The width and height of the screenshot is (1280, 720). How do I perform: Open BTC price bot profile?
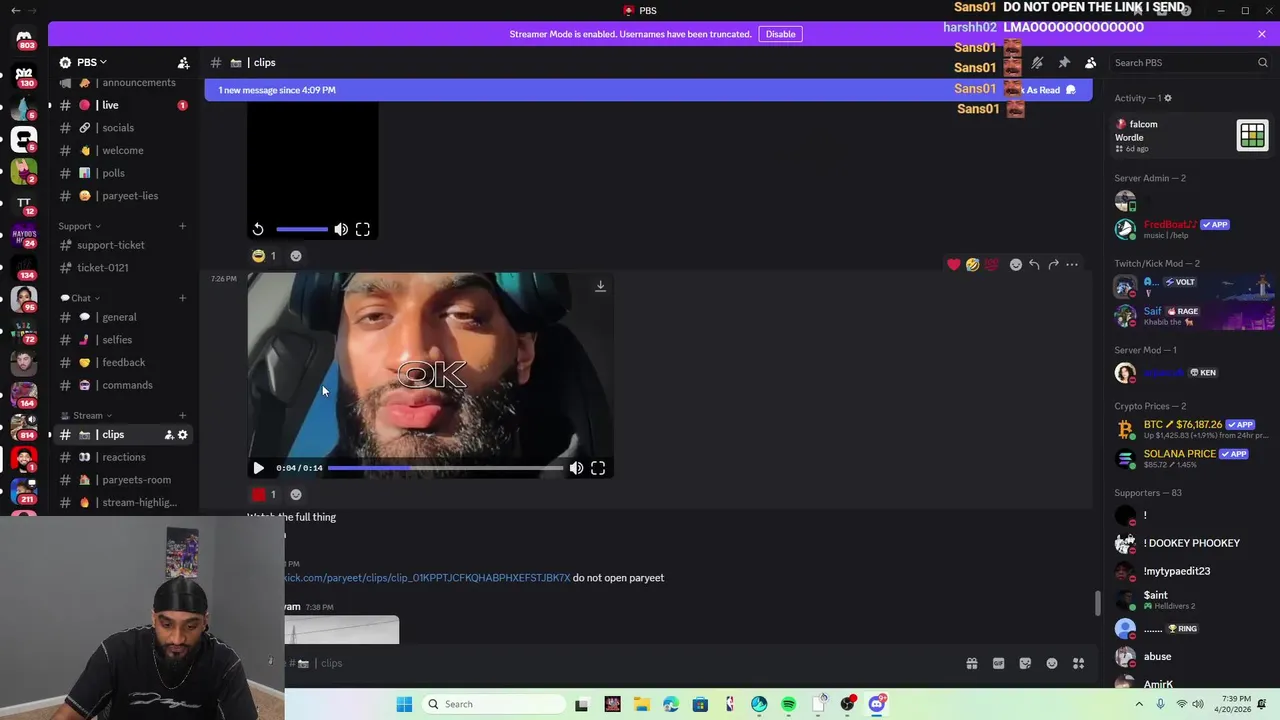(x=1190, y=429)
